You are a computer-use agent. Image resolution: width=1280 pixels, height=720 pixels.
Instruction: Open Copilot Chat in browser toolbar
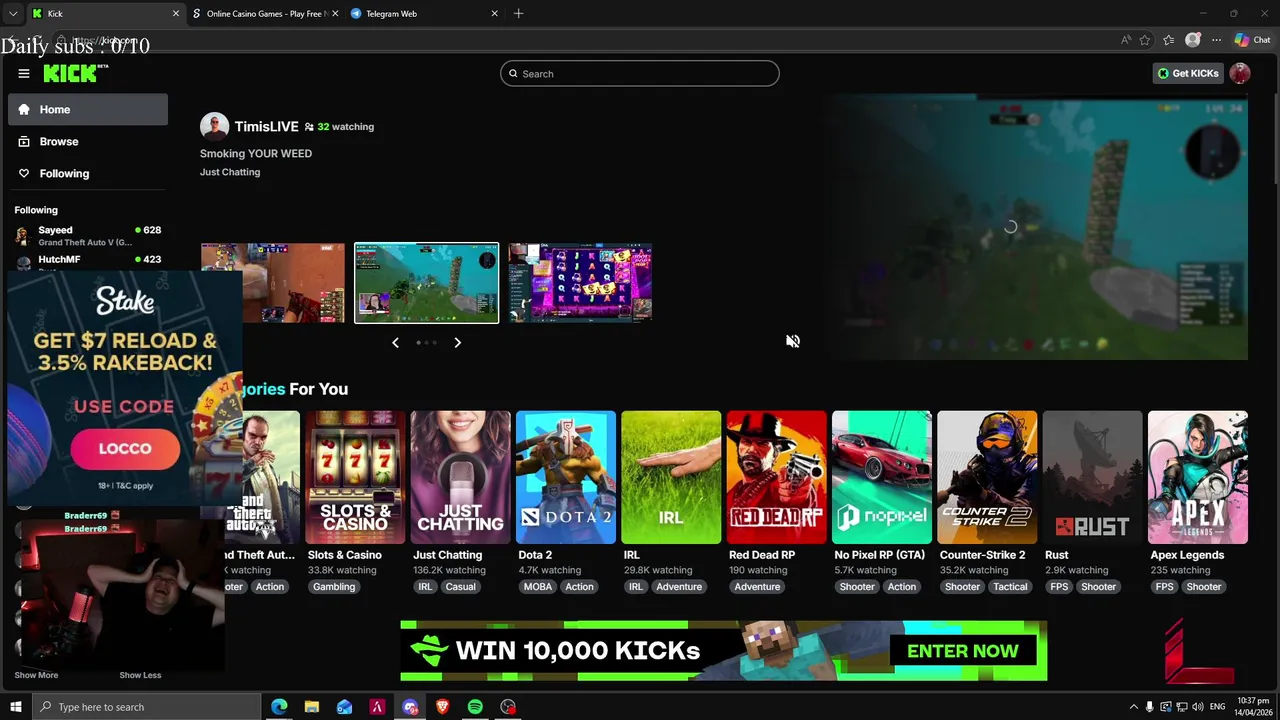tap(1252, 40)
